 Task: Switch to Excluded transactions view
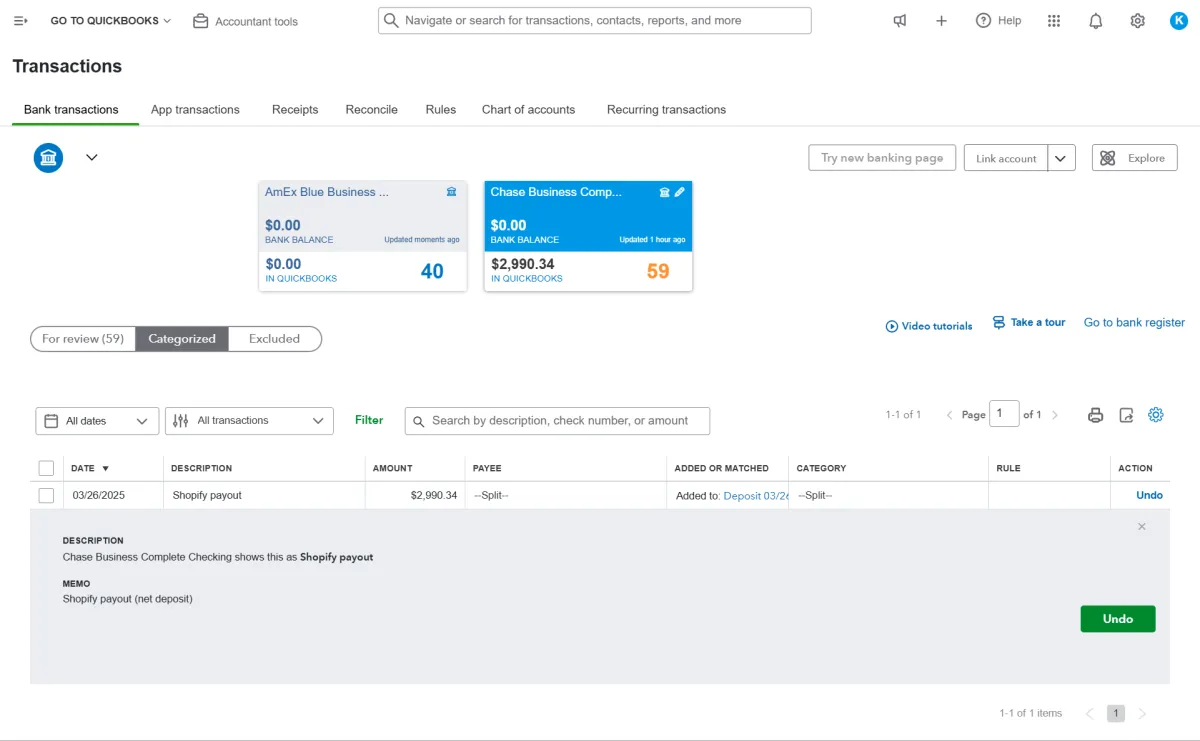275,339
